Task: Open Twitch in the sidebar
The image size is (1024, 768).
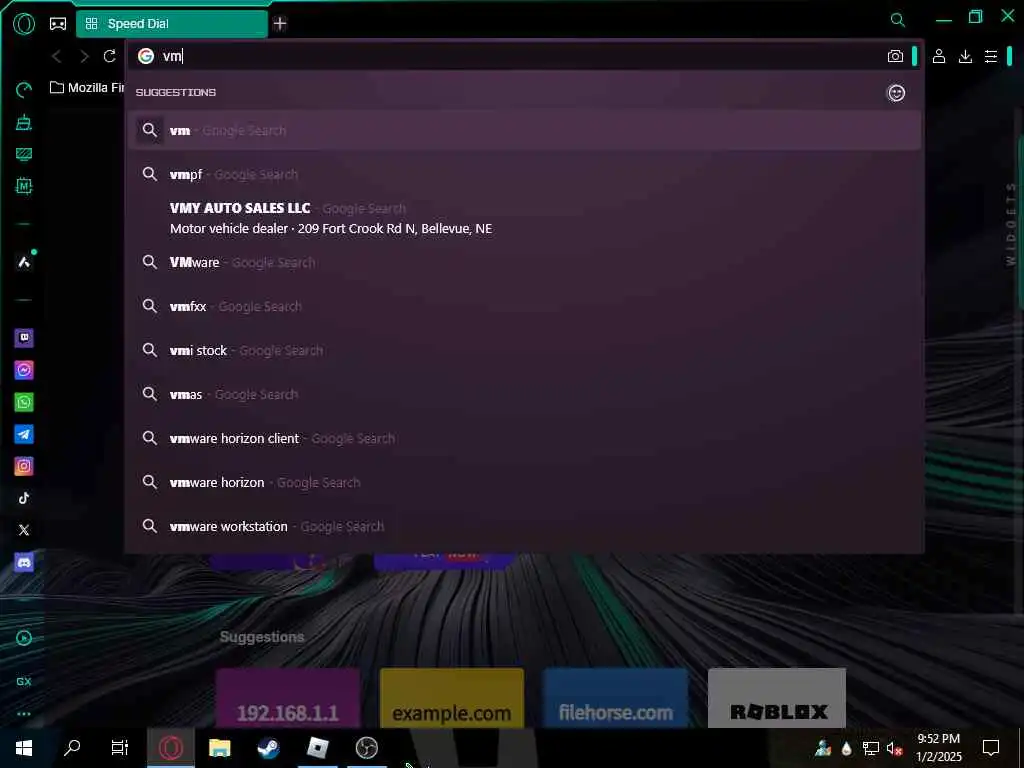Action: point(24,338)
